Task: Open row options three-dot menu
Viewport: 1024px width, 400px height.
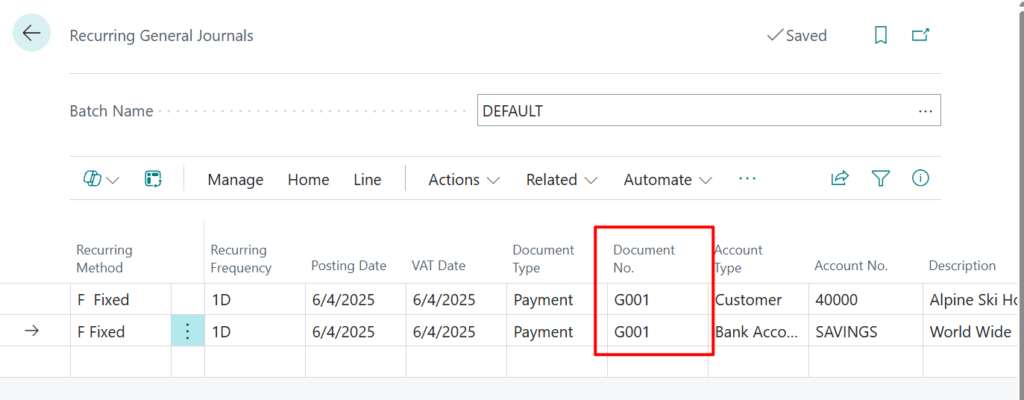Action: coord(187,332)
